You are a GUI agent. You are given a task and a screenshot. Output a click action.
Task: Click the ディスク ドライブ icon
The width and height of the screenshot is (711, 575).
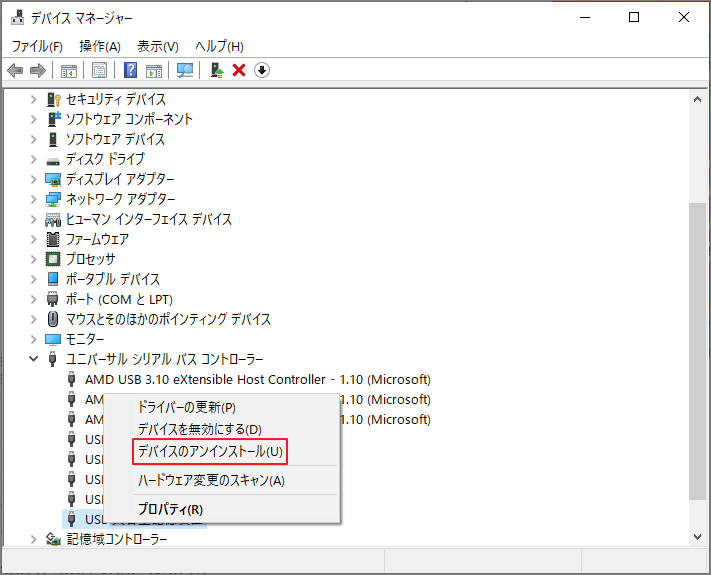coord(53,161)
